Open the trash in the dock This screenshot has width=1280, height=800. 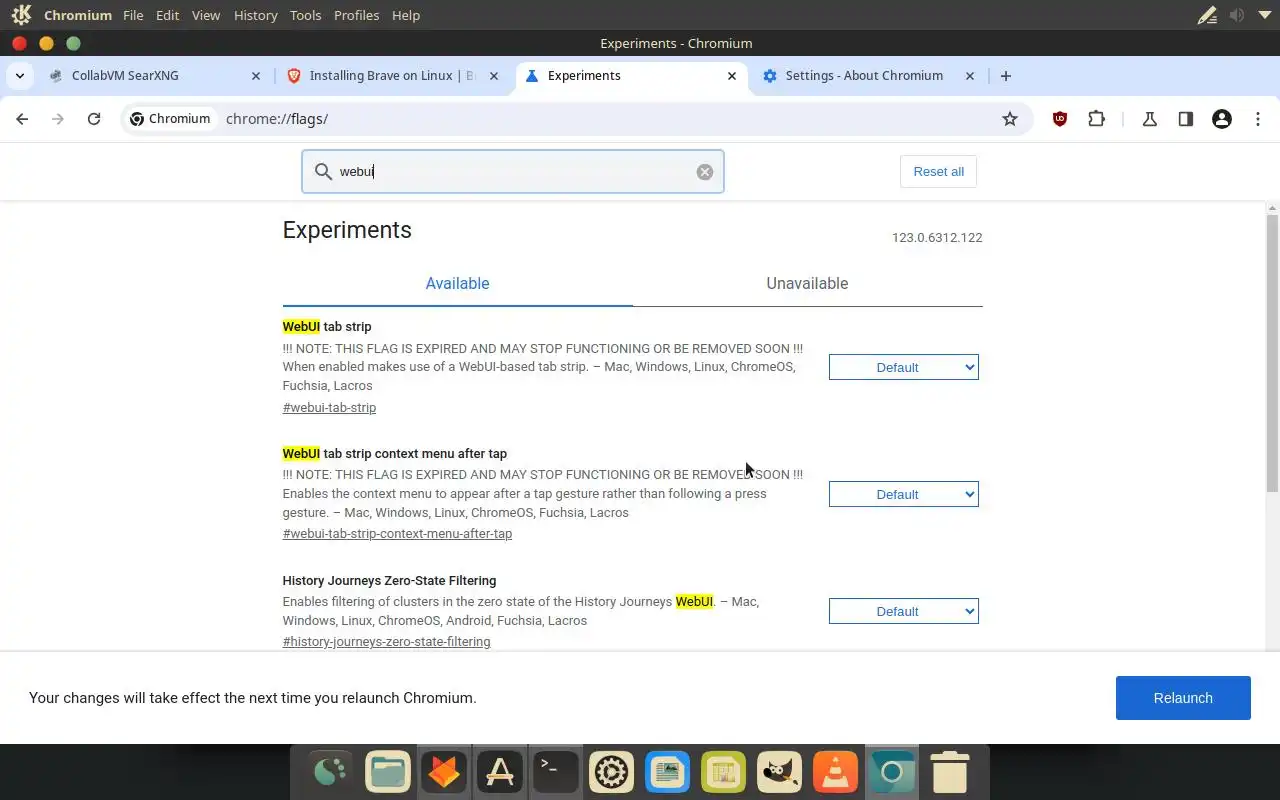[x=949, y=772]
